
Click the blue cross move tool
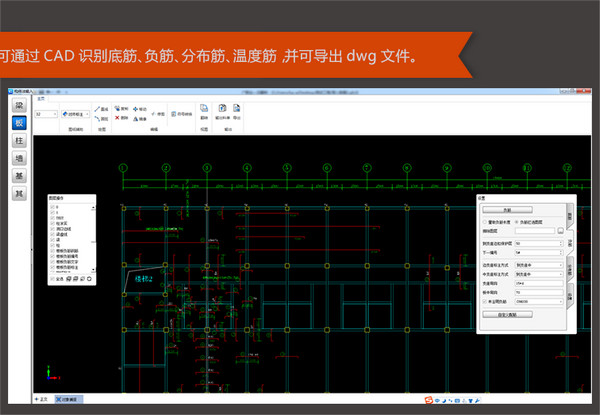coord(140,109)
